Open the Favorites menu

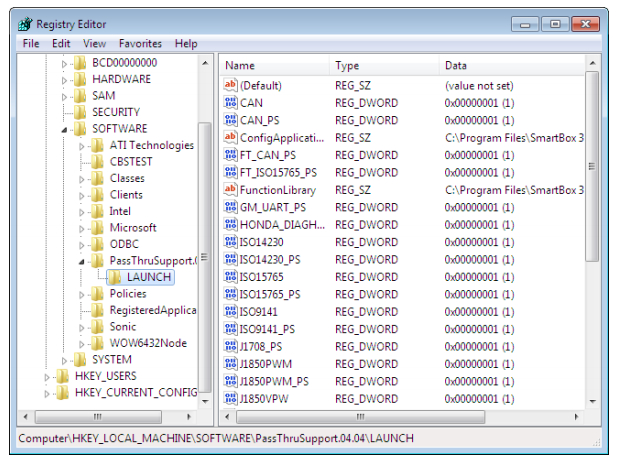pos(140,44)
